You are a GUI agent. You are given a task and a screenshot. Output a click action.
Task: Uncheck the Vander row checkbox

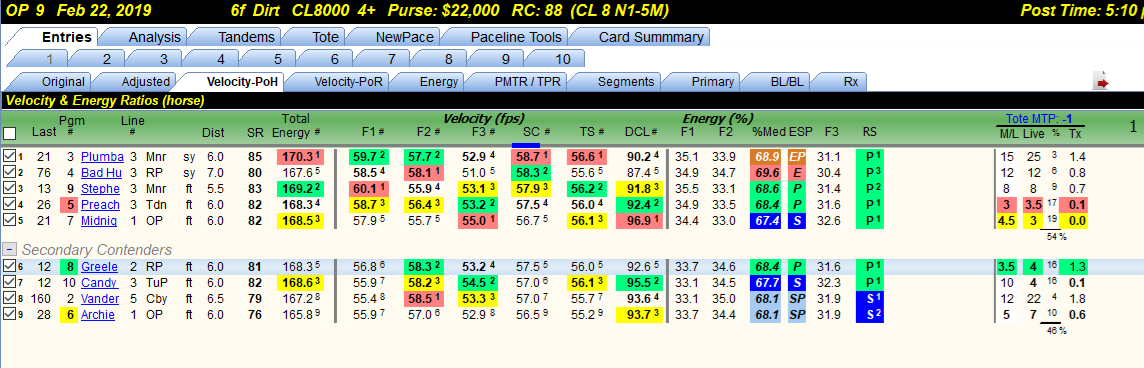[9, 298]
